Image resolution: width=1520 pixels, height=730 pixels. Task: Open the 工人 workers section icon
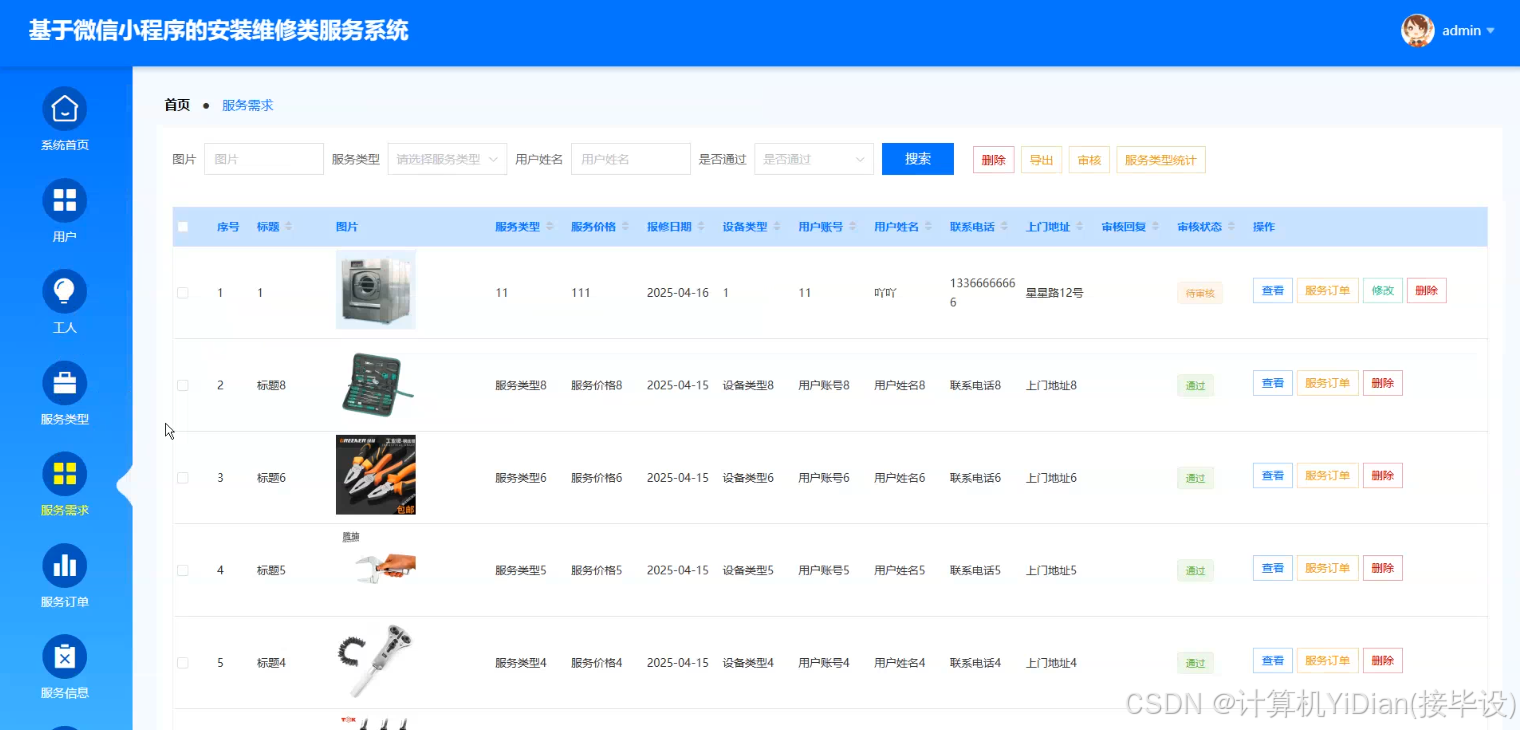click(64, 291)
